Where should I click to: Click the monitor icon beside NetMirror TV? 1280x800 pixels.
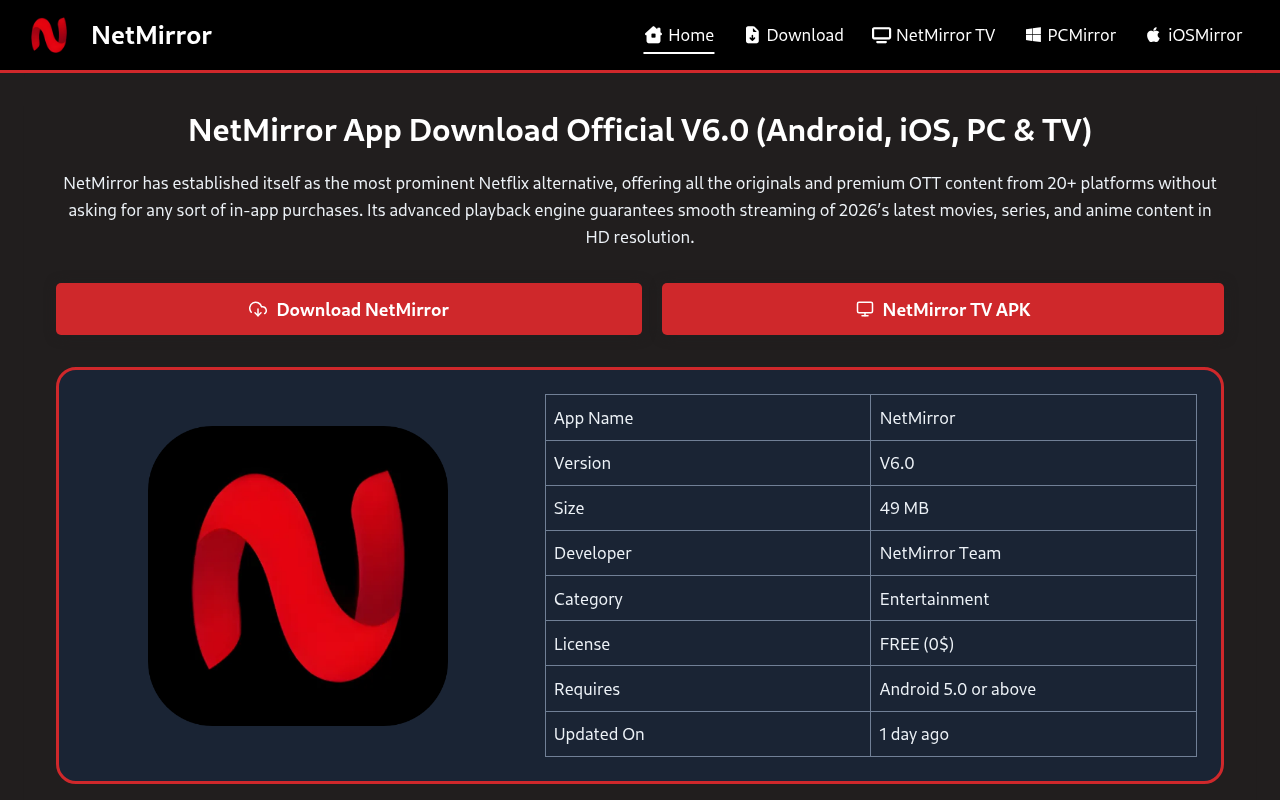[881, 35]
